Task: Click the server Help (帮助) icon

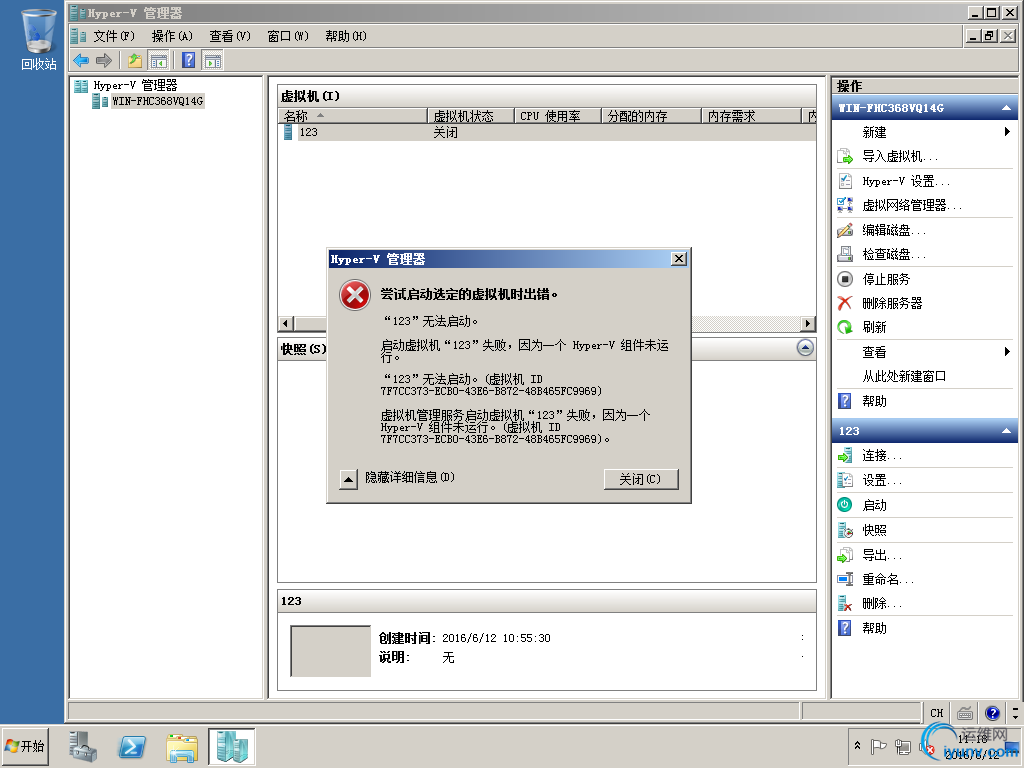Action: pos(845,401)
